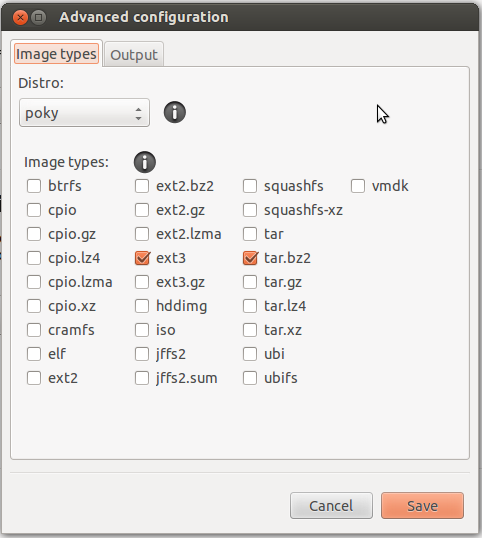Select the elf checkbox
Image resolution: width=482 pixels, height=538 pixels.
click(x=34, y=354)
